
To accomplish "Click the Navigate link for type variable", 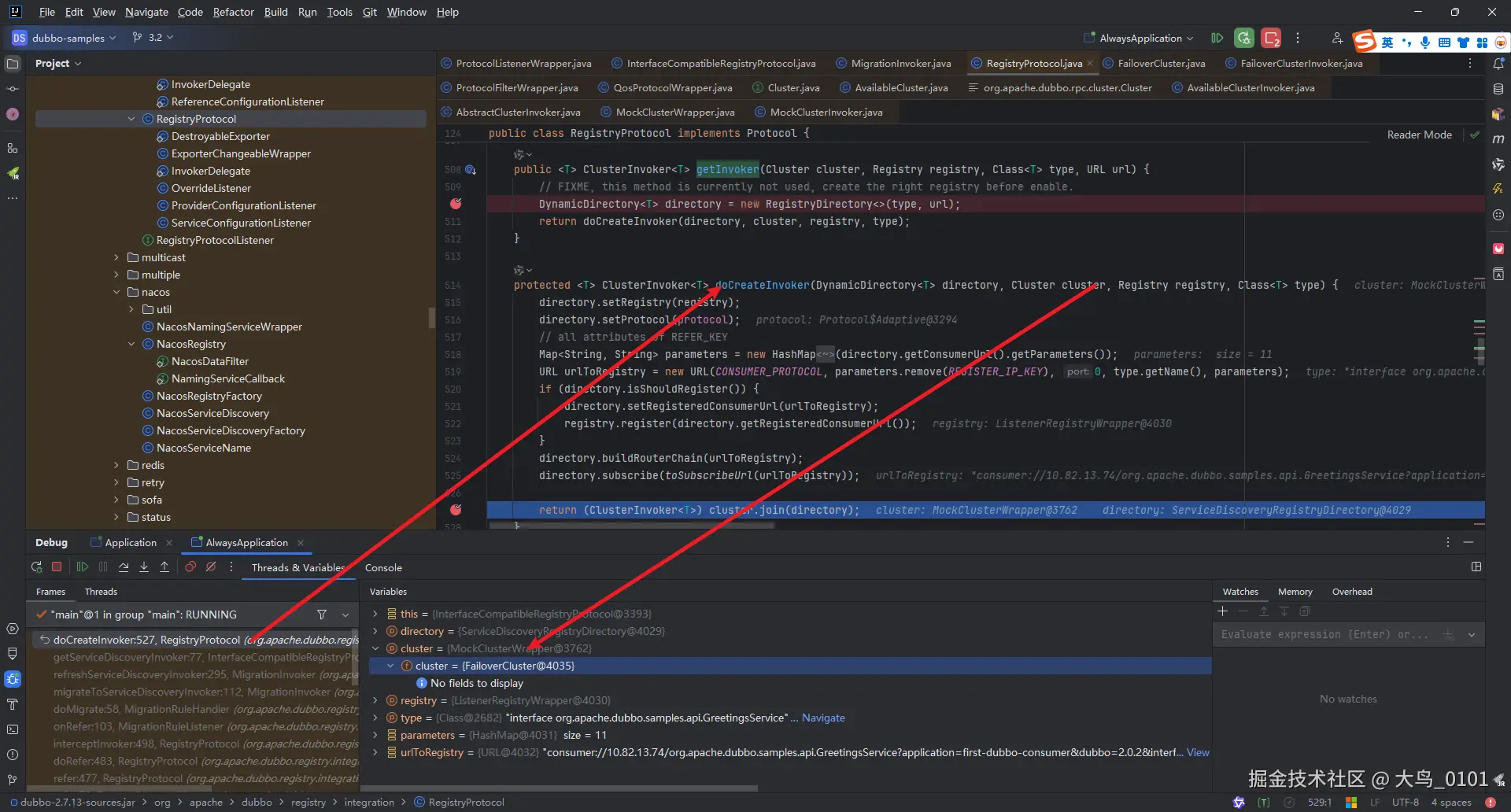I will pos(823,718).
